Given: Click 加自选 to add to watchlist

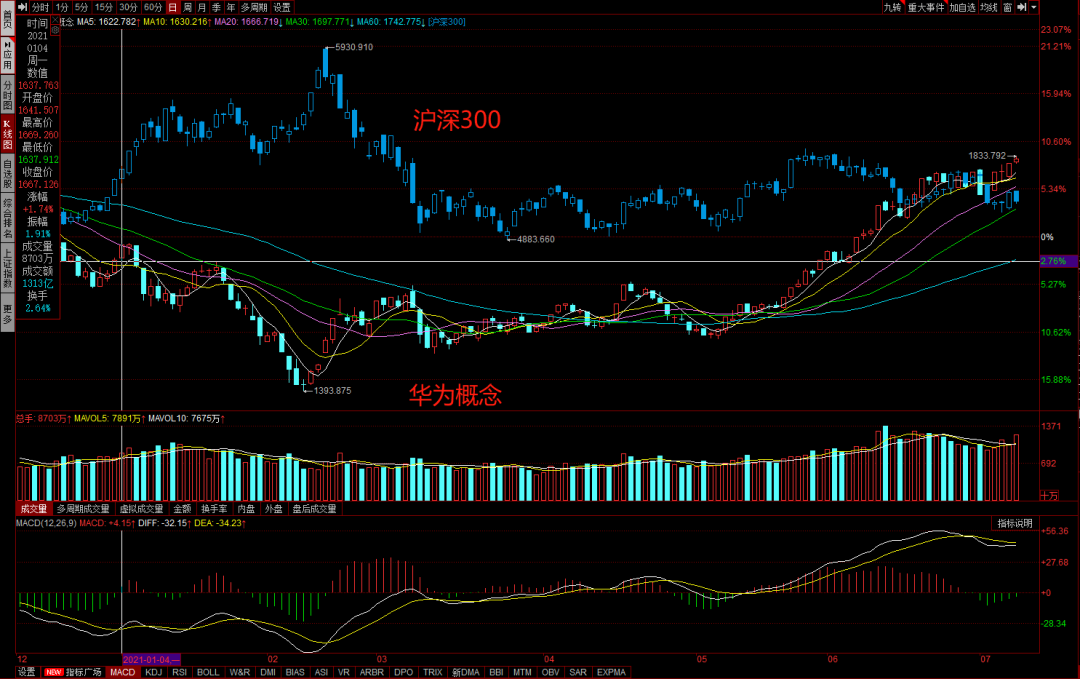Looking at the screenshot, I should (962, 7).
